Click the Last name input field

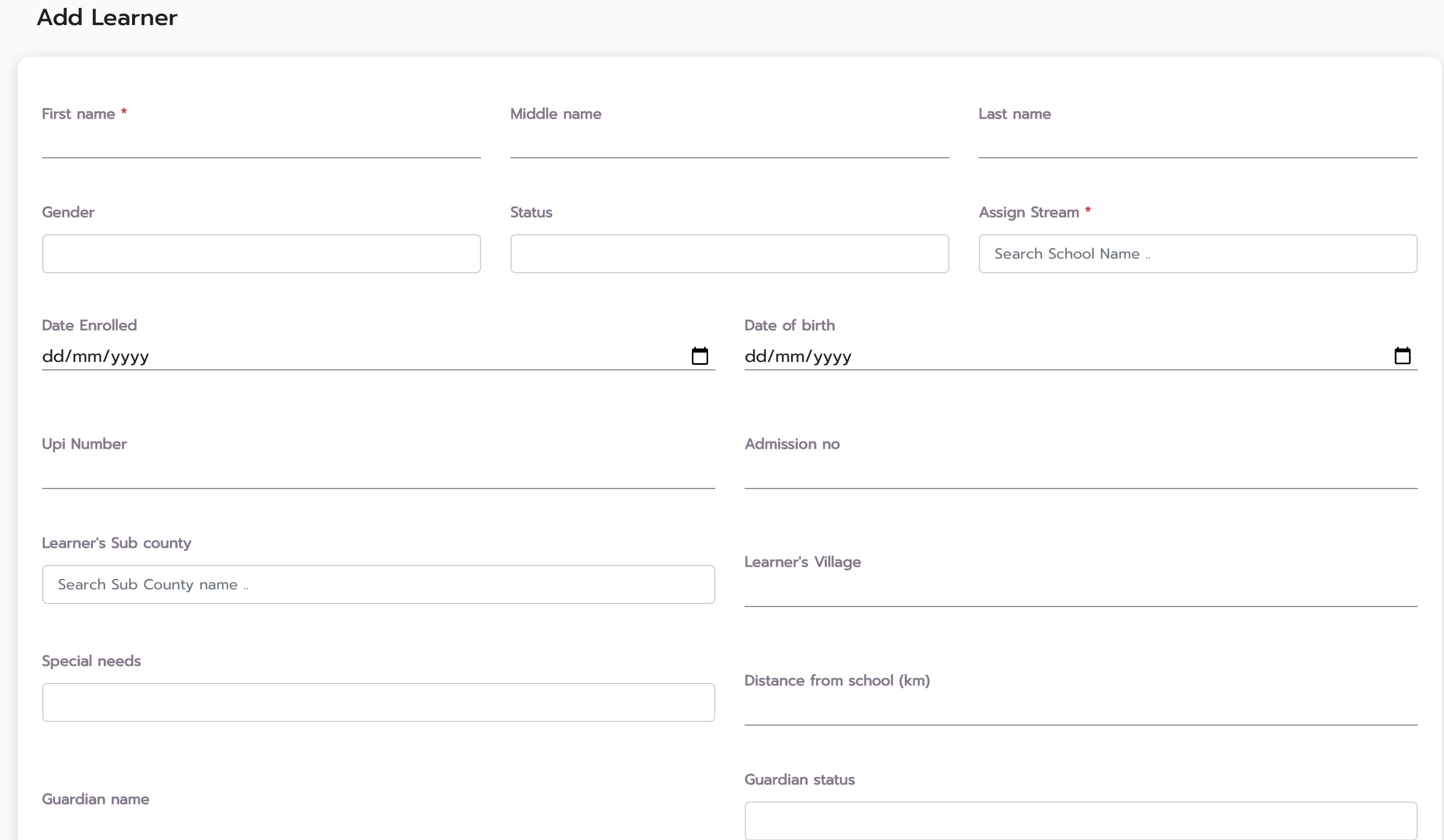[1198, 144]
